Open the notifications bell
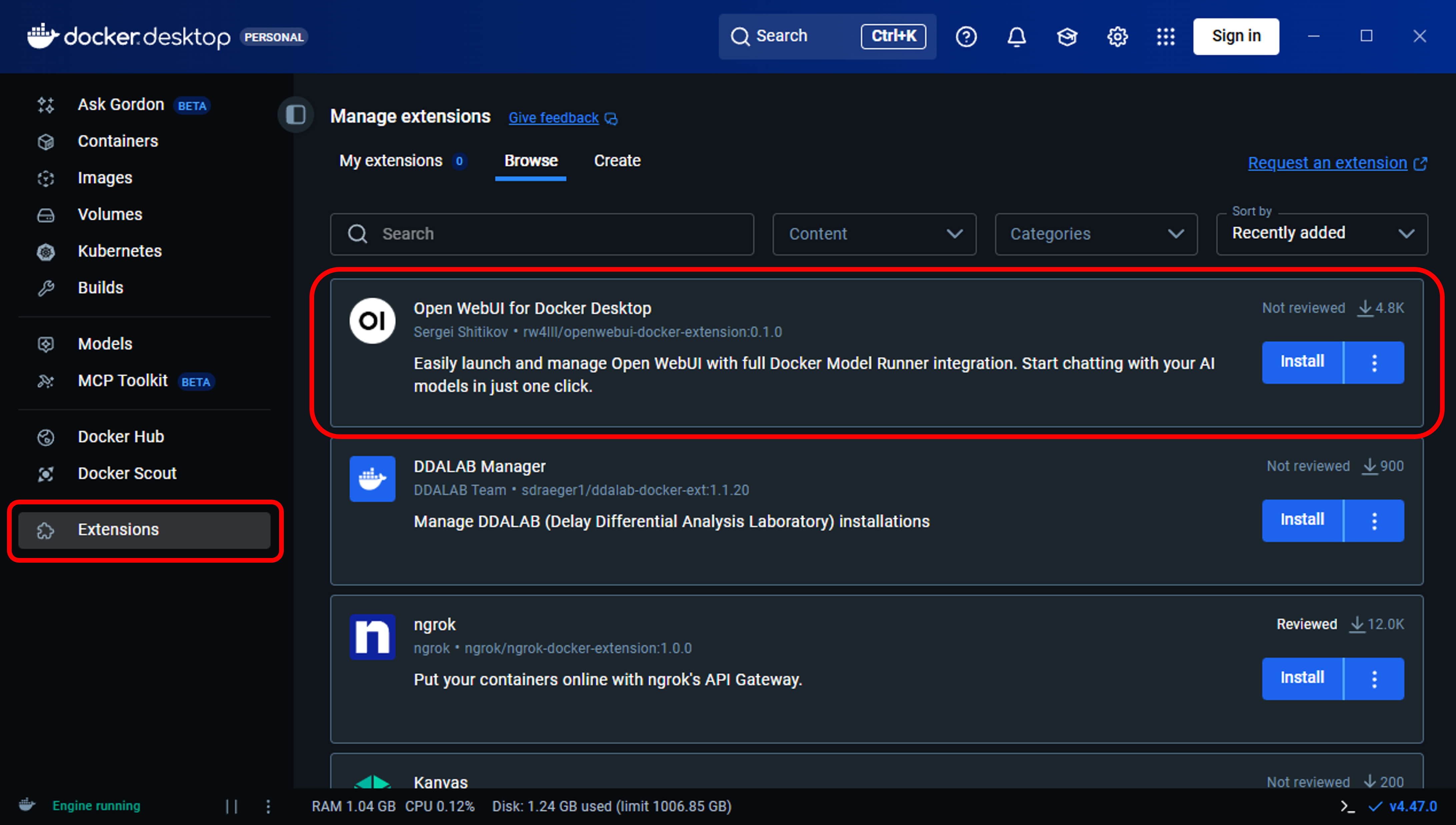 (x=1016, y=37)
